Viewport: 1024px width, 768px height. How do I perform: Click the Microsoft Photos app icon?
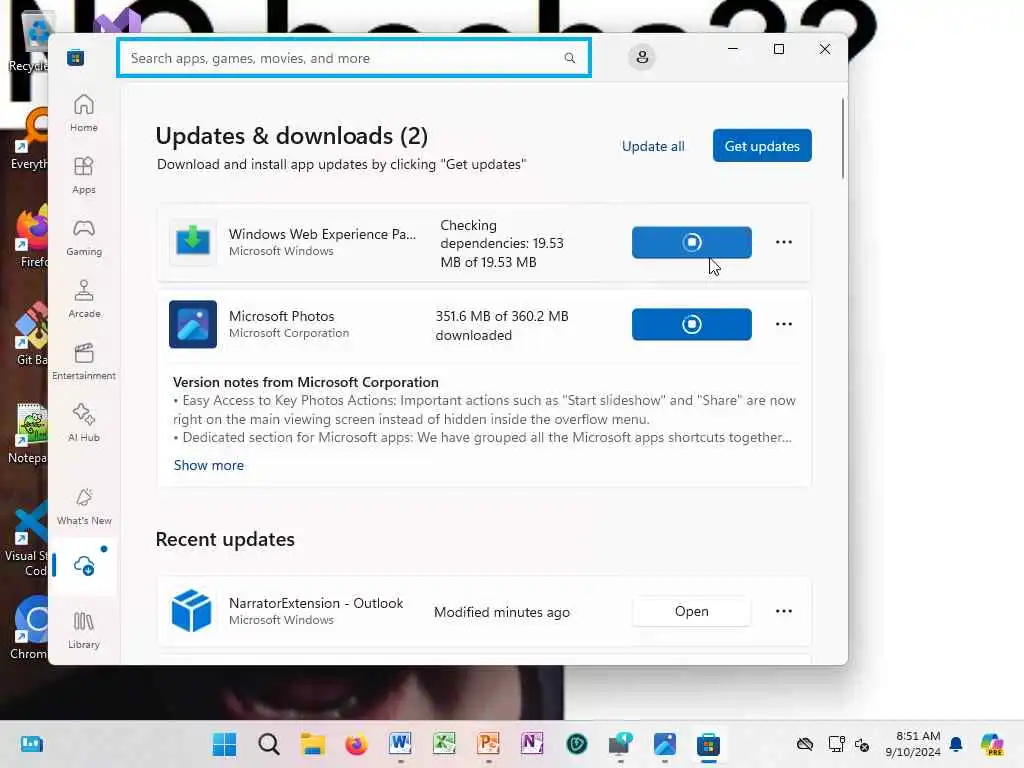click(193, 324)
